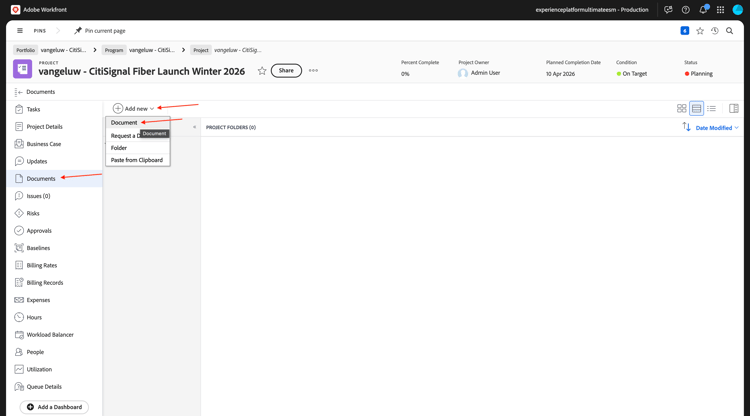Open Date Modified sort dropdown
Viewport: 750px width, 416px height.
coord(717,128)
